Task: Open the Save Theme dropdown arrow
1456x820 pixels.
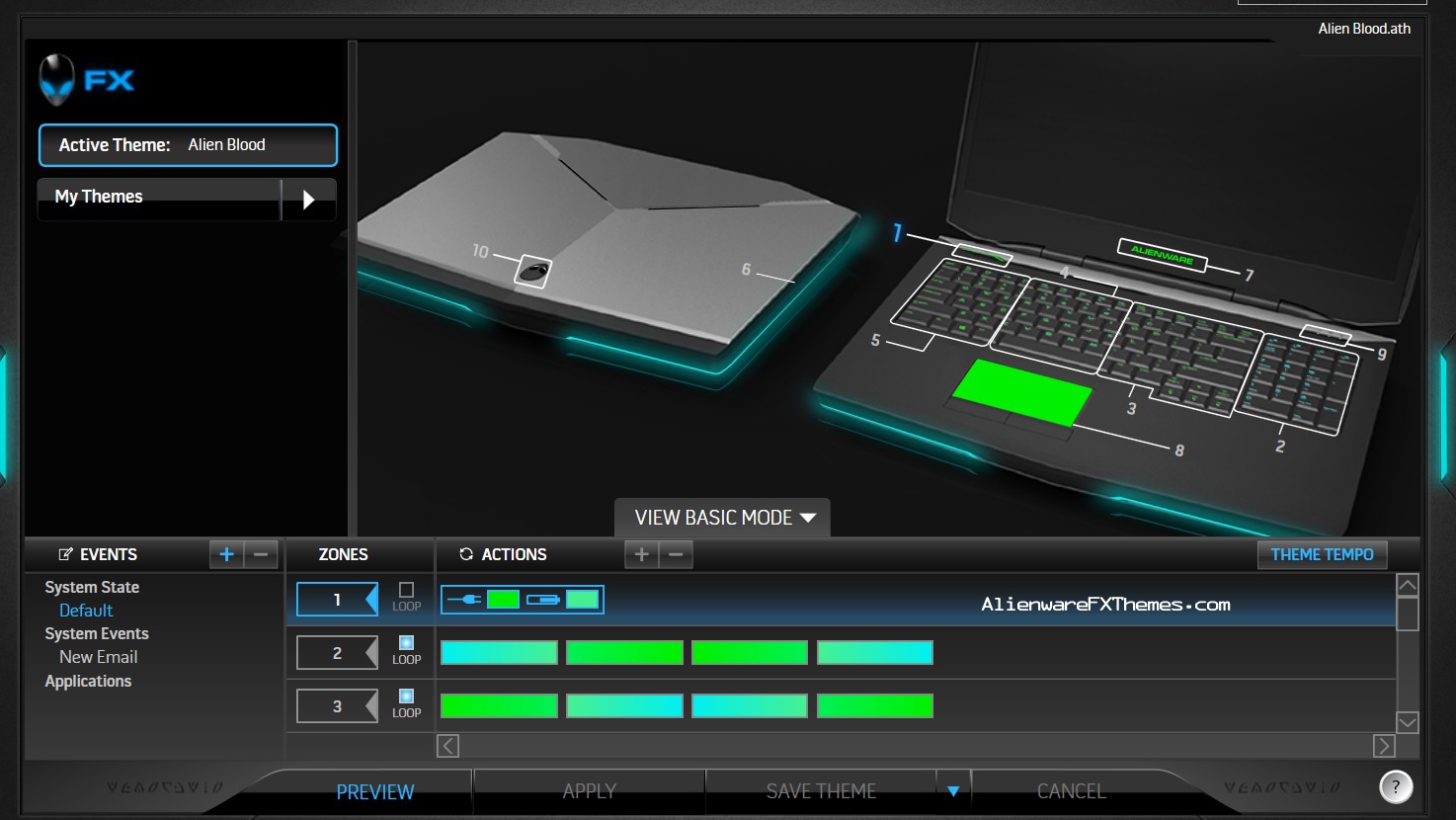Action: tap(953, 791)
